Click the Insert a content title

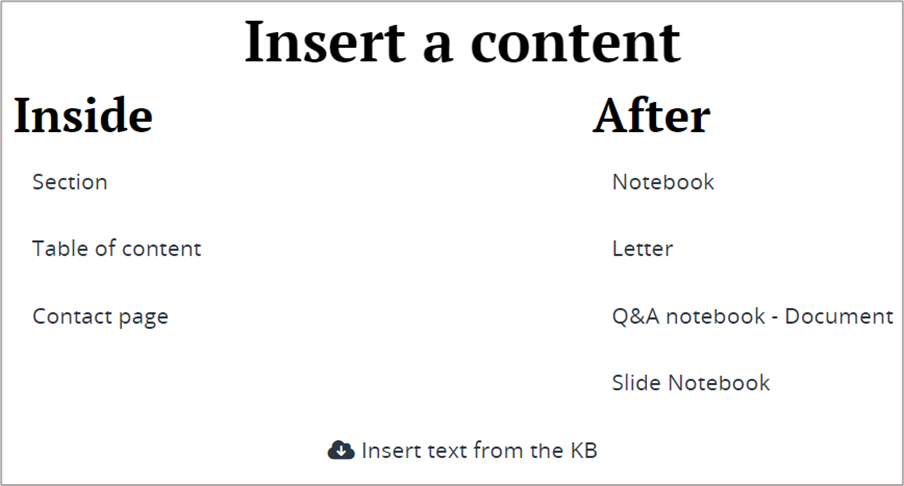point(462,42)
